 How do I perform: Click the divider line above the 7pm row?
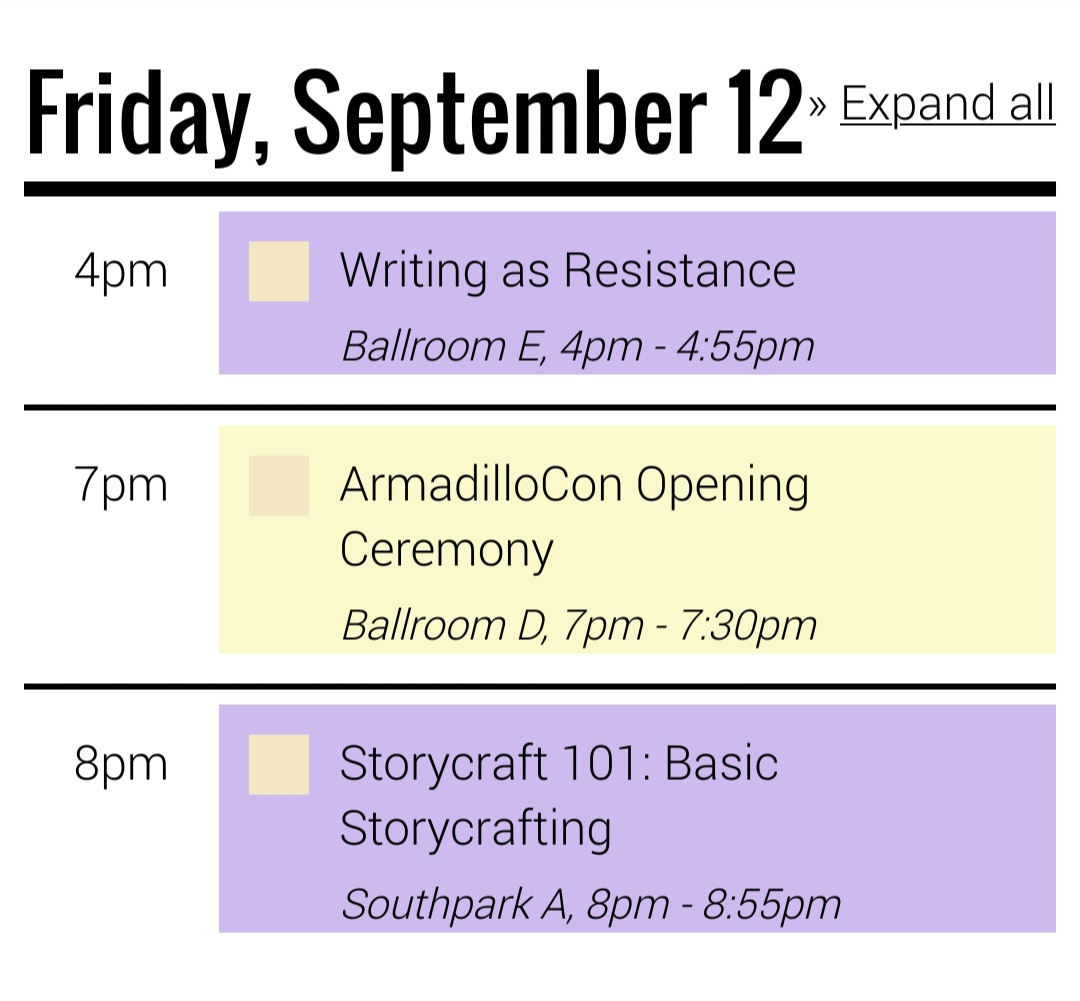click(x=540, y=407)
